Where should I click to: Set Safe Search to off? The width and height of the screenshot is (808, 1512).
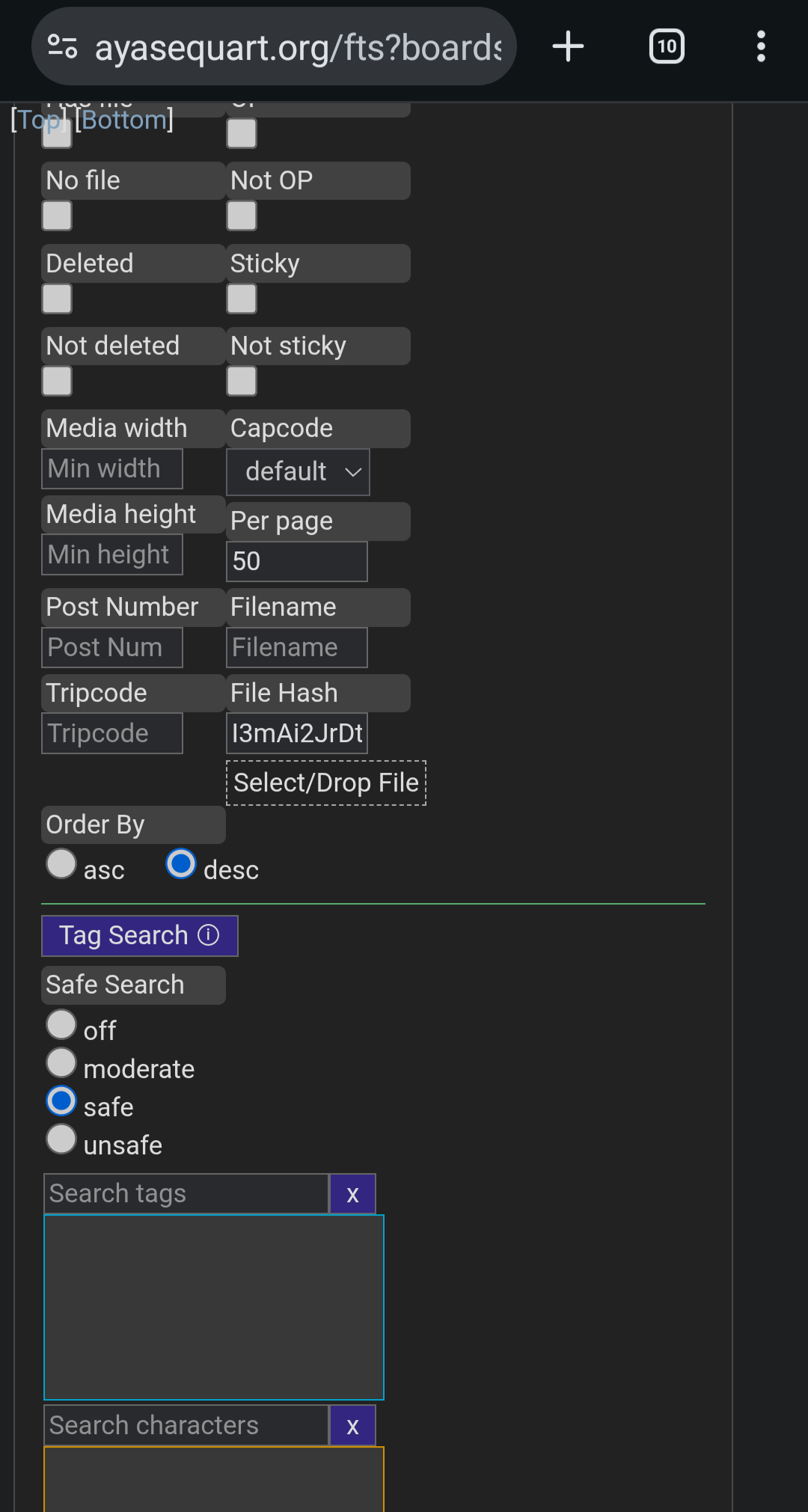(61, 1025)
